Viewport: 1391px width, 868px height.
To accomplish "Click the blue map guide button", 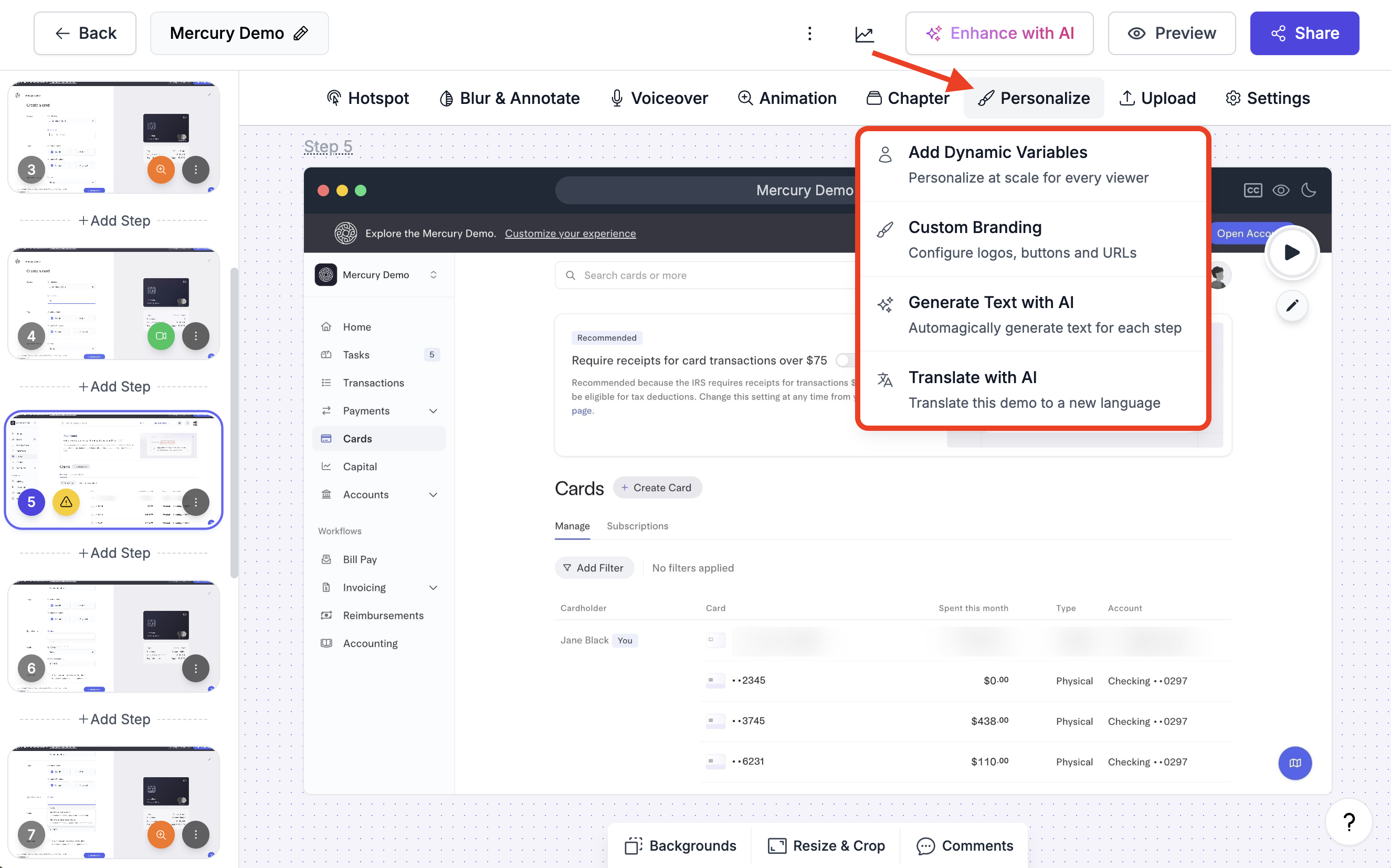I will pos(1294,763).
